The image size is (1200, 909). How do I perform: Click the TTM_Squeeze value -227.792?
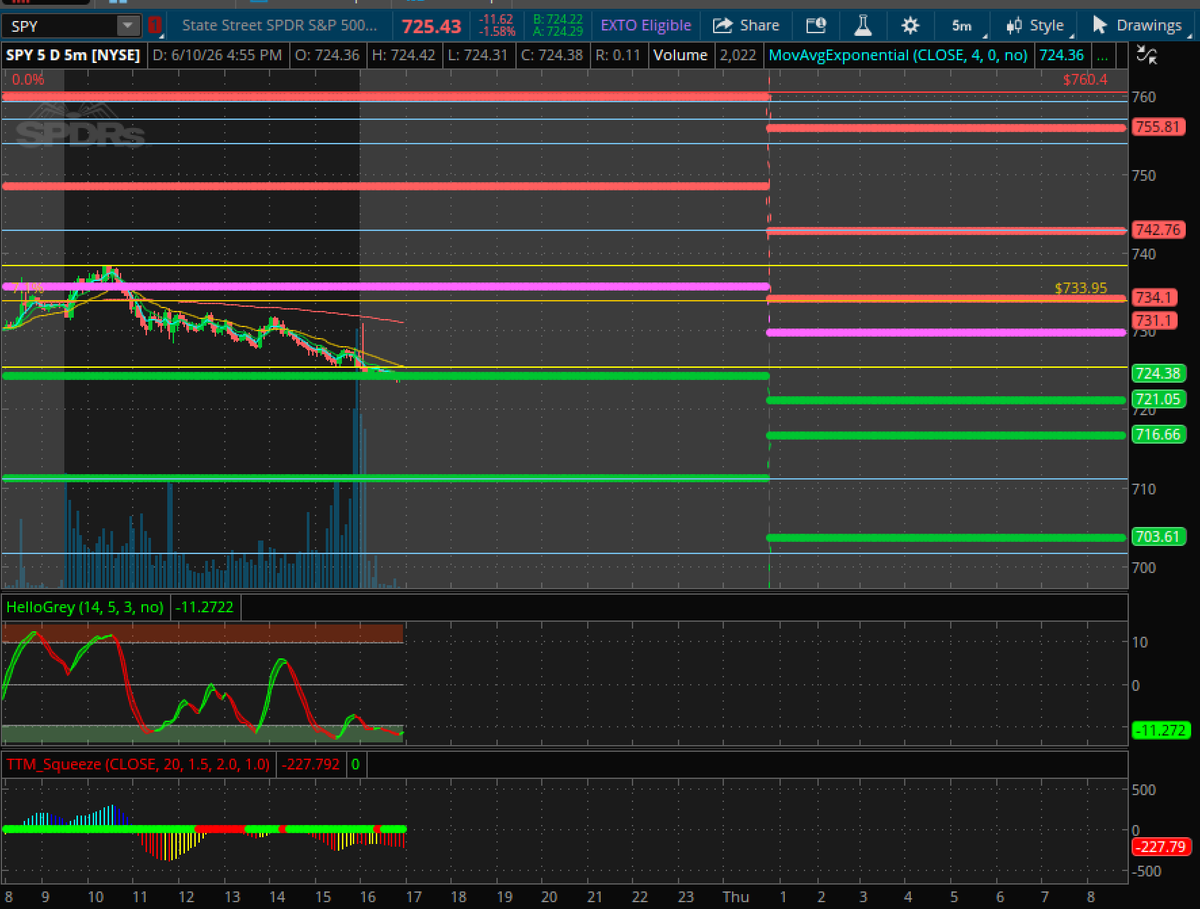point(310,764)
